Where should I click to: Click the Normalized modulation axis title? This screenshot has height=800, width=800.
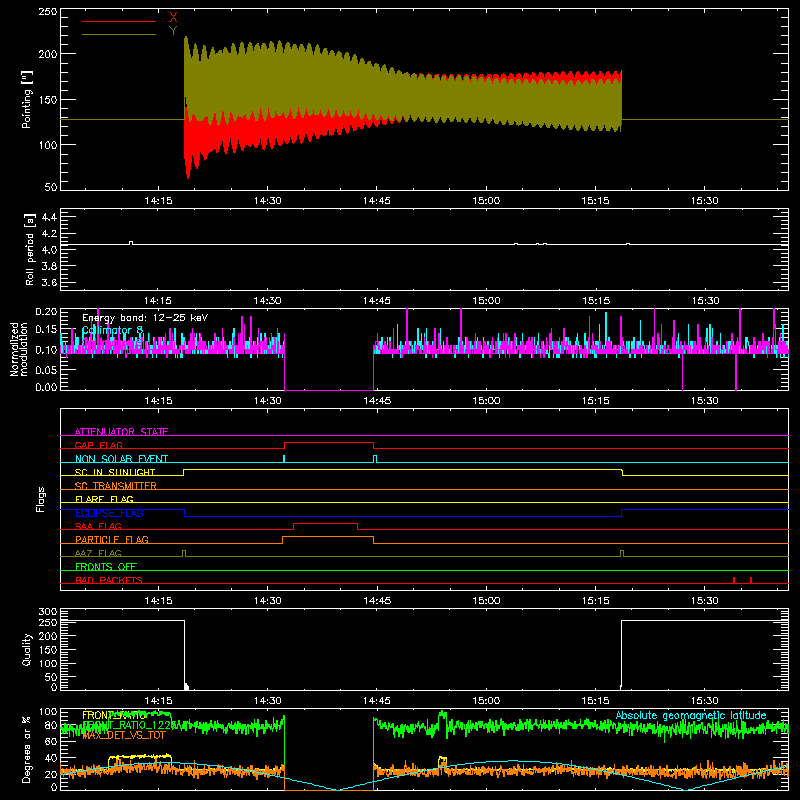click(x=18, y=349)
